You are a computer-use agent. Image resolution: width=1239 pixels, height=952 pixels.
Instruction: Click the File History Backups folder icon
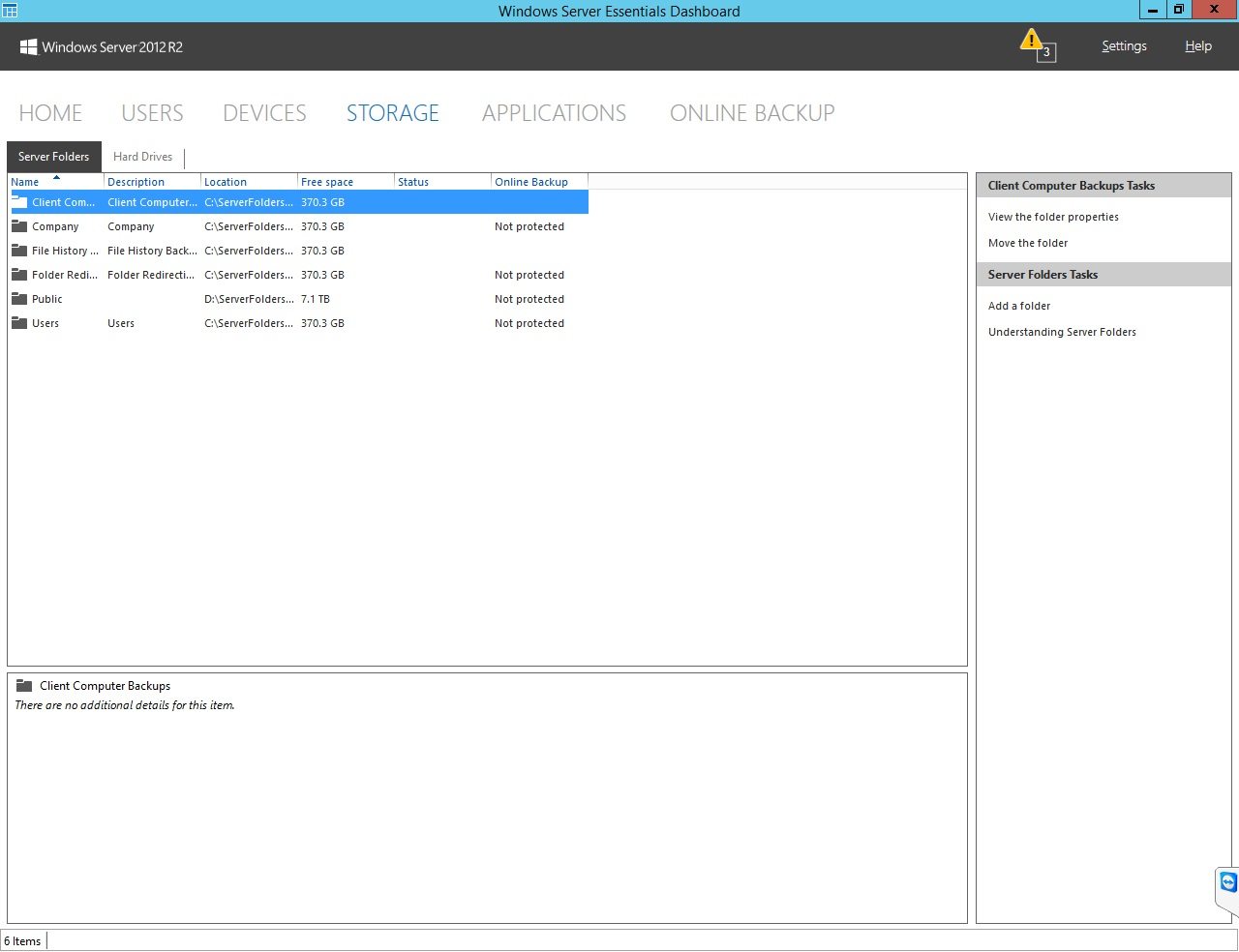(19, 251)
